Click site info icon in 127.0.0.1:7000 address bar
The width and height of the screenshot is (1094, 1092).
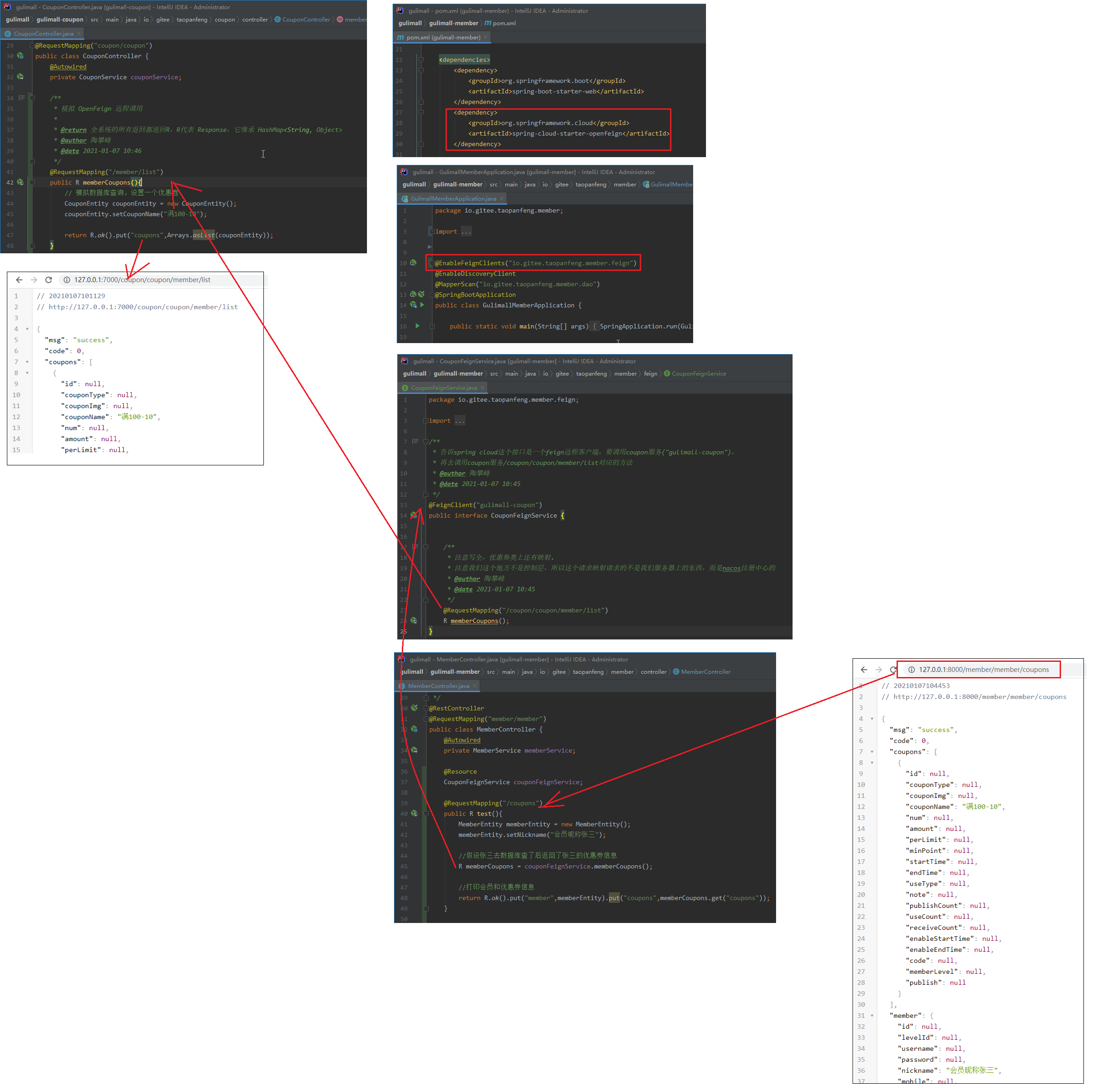click(x=67, y=281)
